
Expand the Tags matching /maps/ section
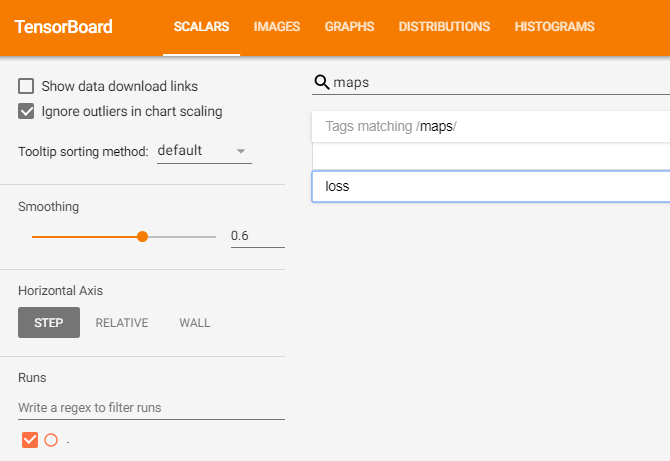(490, 126)
